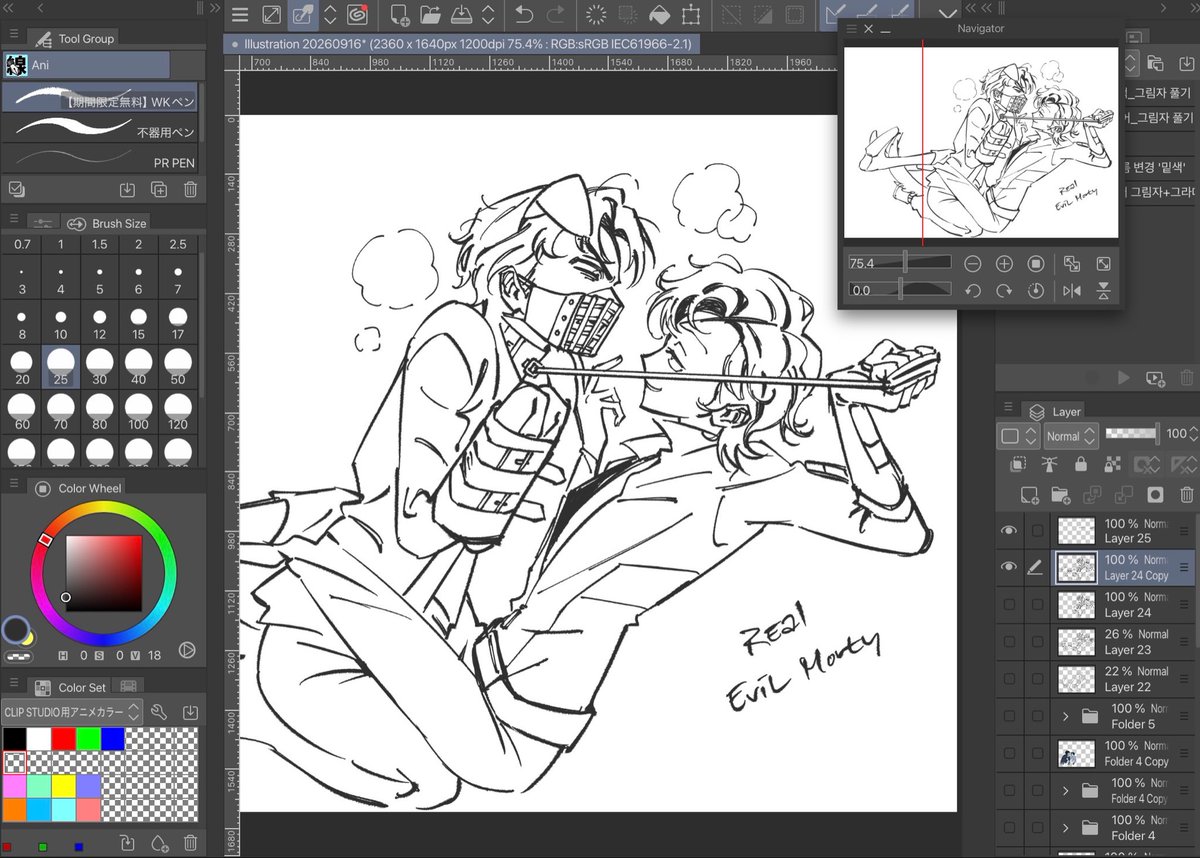Toggle Lock Transparent Pixels icon
Image resolution: width=1200 pixels, height=858 pixels.
(x=1112, y=464)
